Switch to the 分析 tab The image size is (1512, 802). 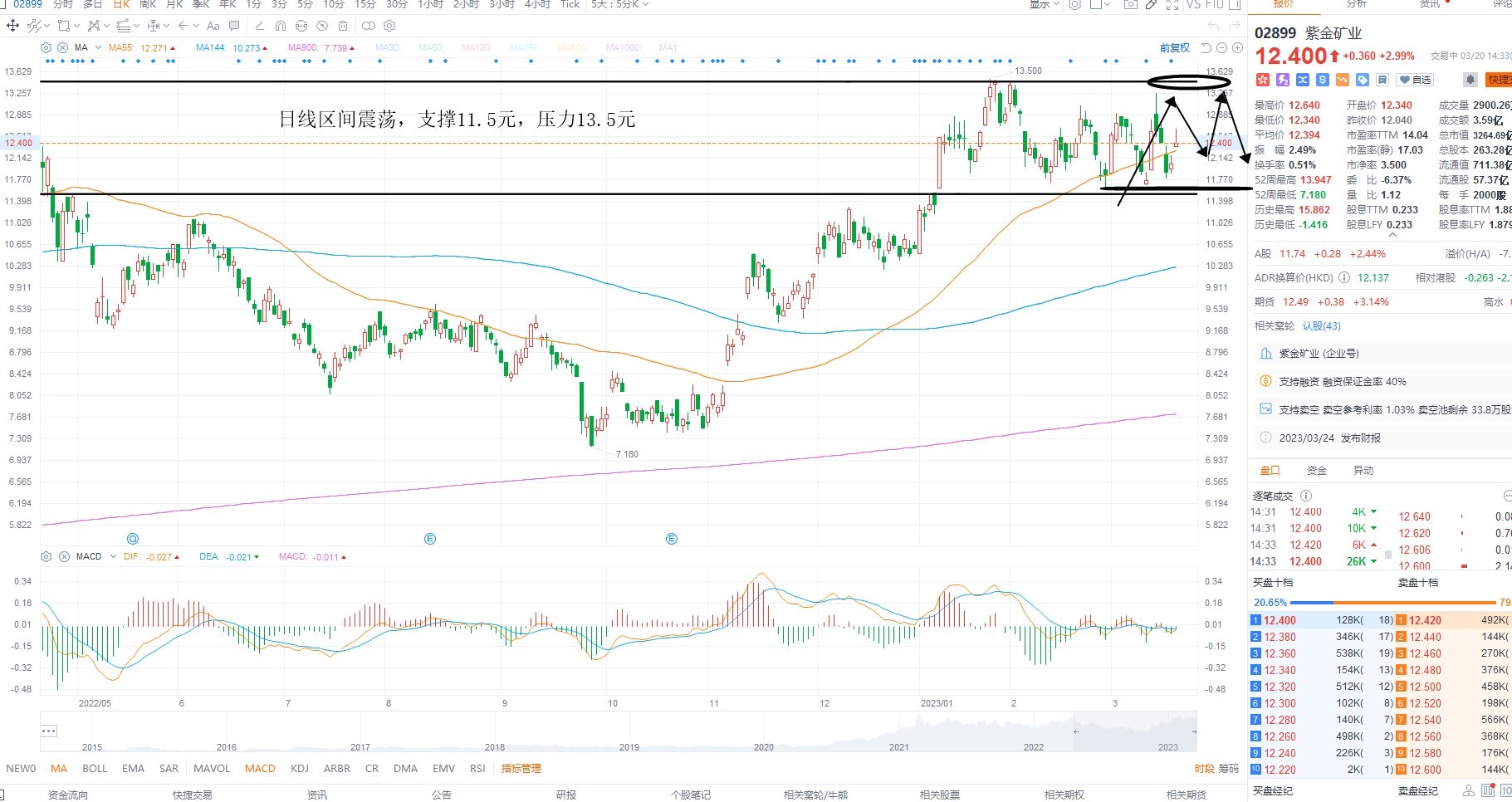coord(1356,4)
